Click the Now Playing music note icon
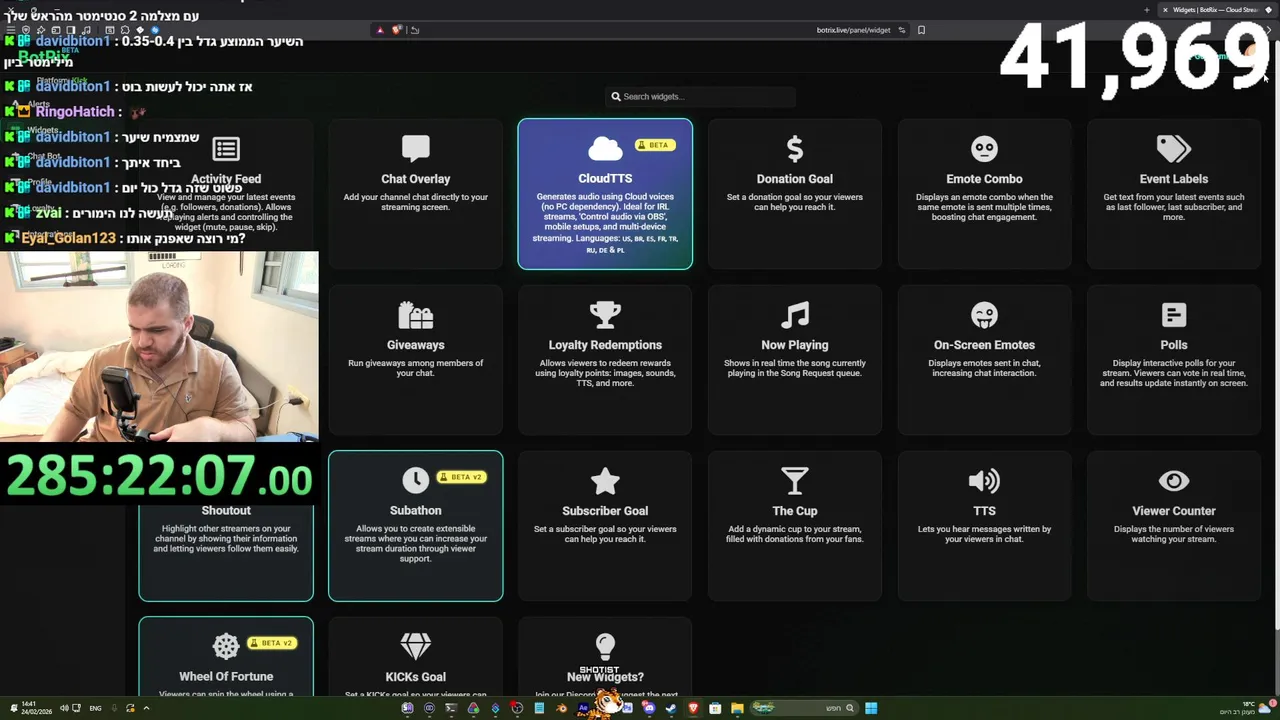This screenshot has width=1280, height=720. tap(795, 315)
